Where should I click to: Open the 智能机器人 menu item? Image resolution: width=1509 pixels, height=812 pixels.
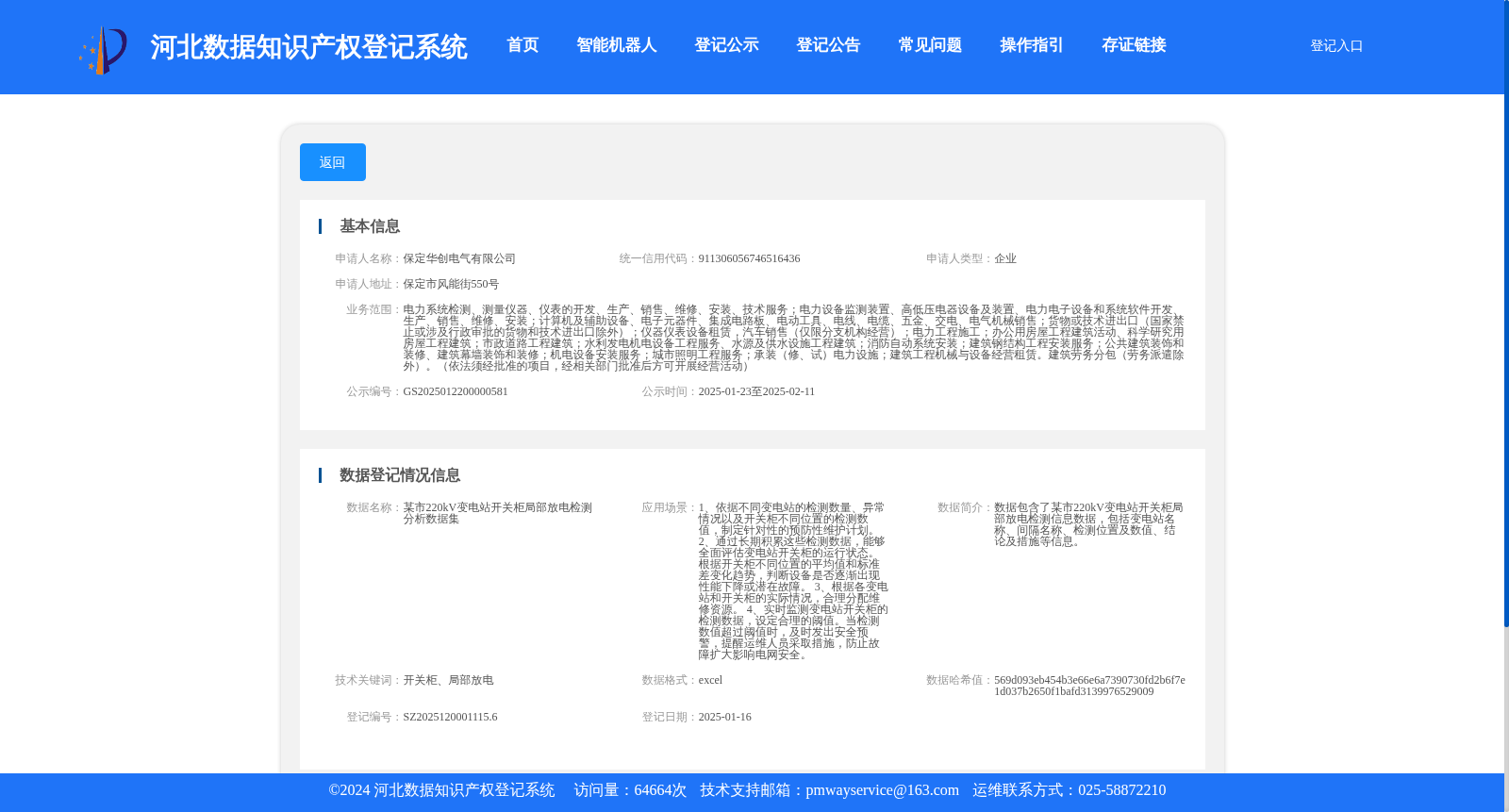click(x=617, y=45)
